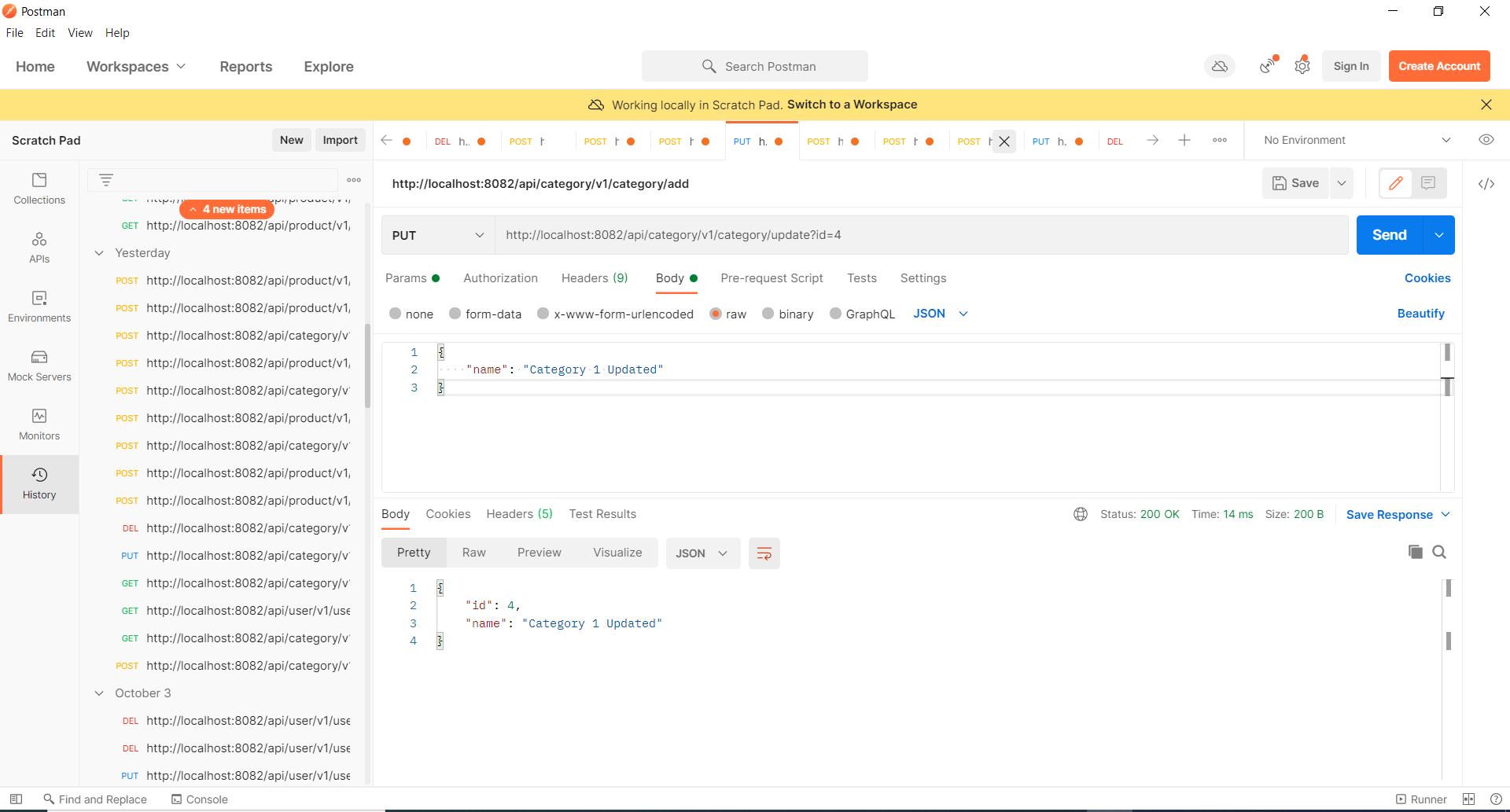The height and width of the screenshot is (812, 1510).
Task: Click the offline cloud sync icon
Action: (x=1220, y=67)
